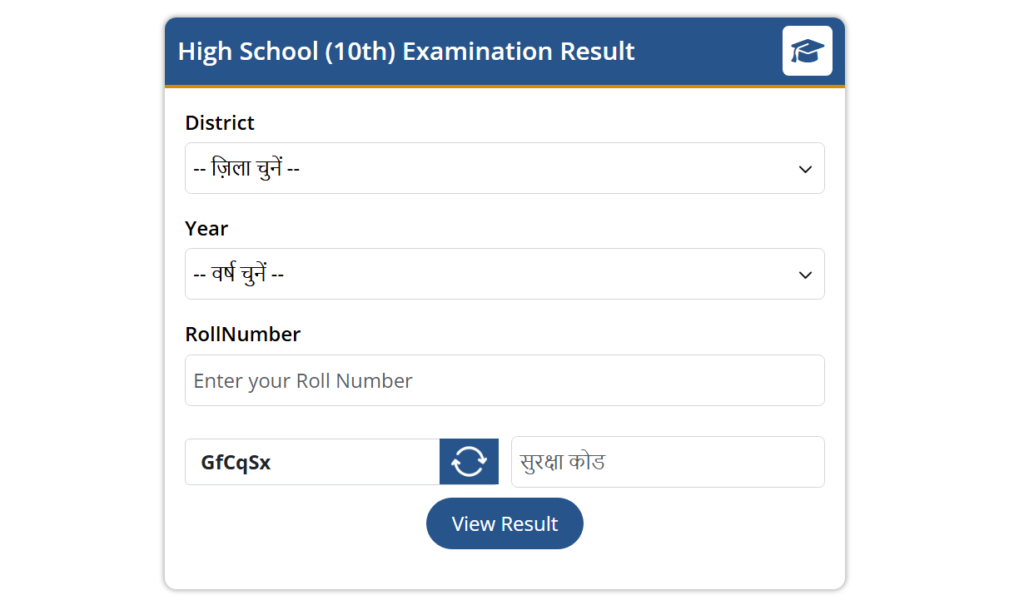
Task: Click the RollNumber label text
Action: pyautogui.click(x=242, y=334)
